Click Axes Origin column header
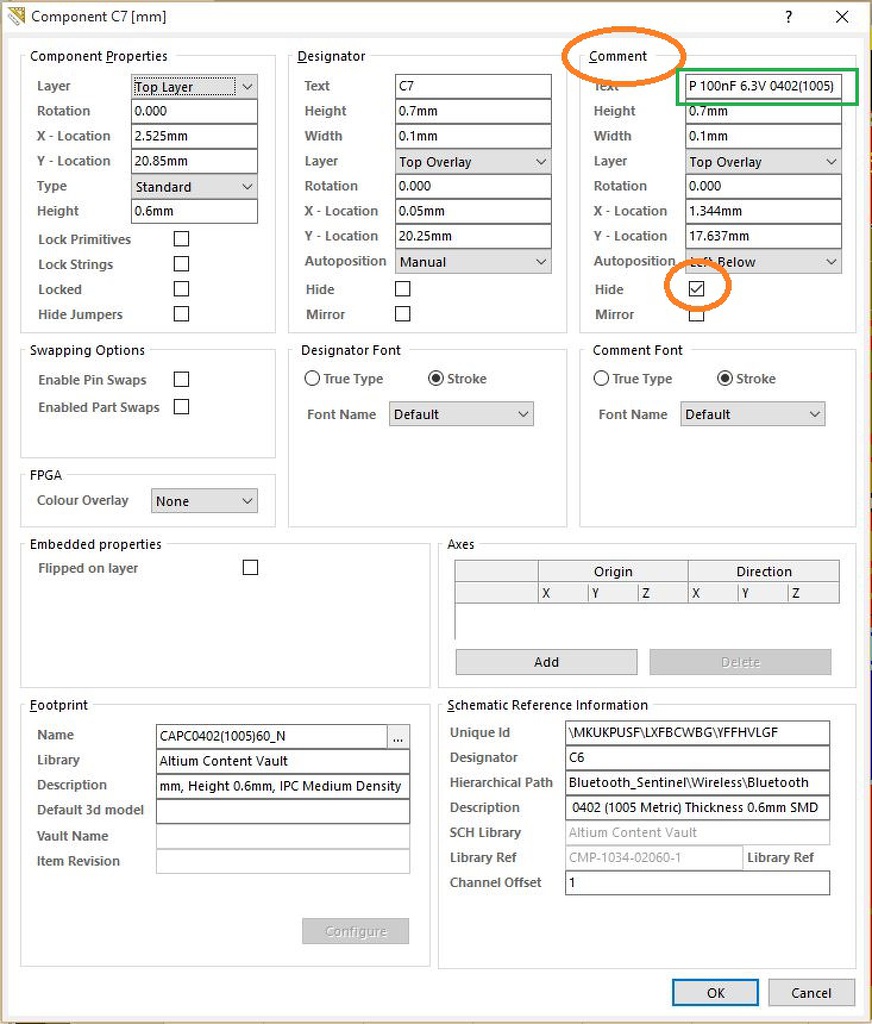This screenshot has width=872, height=1024. (x=613, y=571)
